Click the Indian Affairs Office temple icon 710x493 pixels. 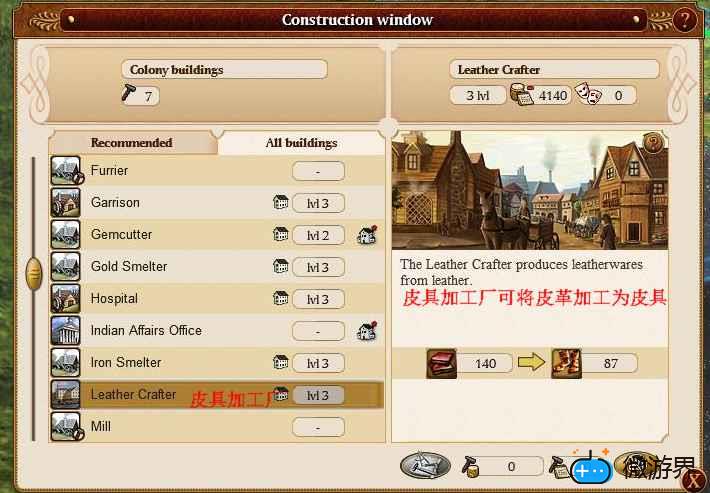coord(66,330)
